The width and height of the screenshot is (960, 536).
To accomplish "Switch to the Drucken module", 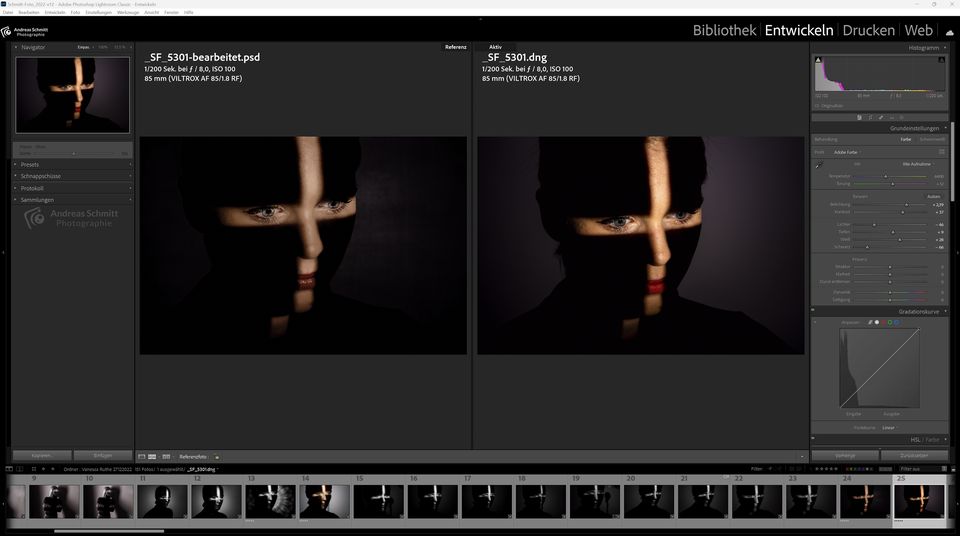I will tap(868, 30).
